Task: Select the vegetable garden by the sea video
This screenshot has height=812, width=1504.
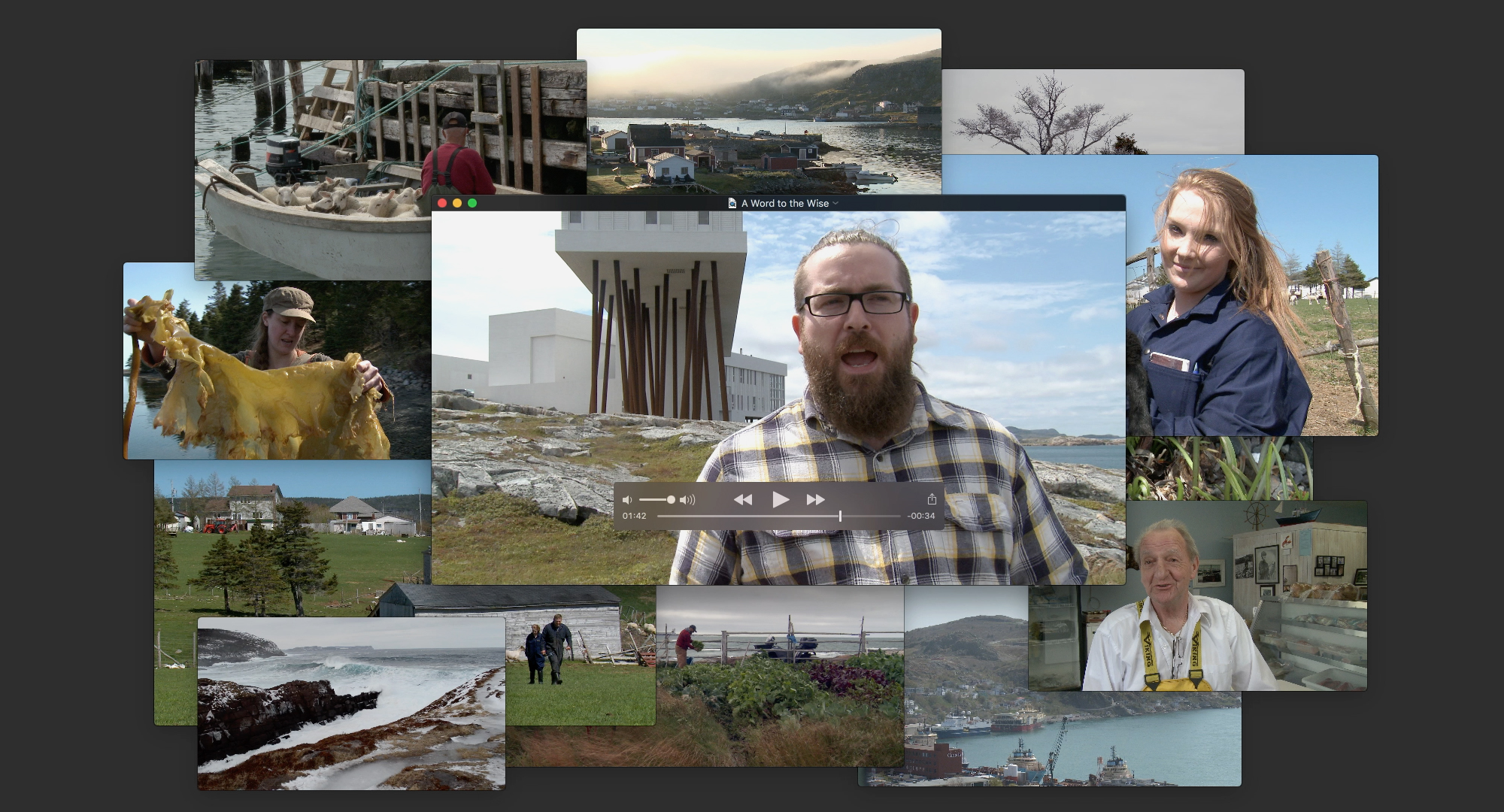Action: (780, 677)
